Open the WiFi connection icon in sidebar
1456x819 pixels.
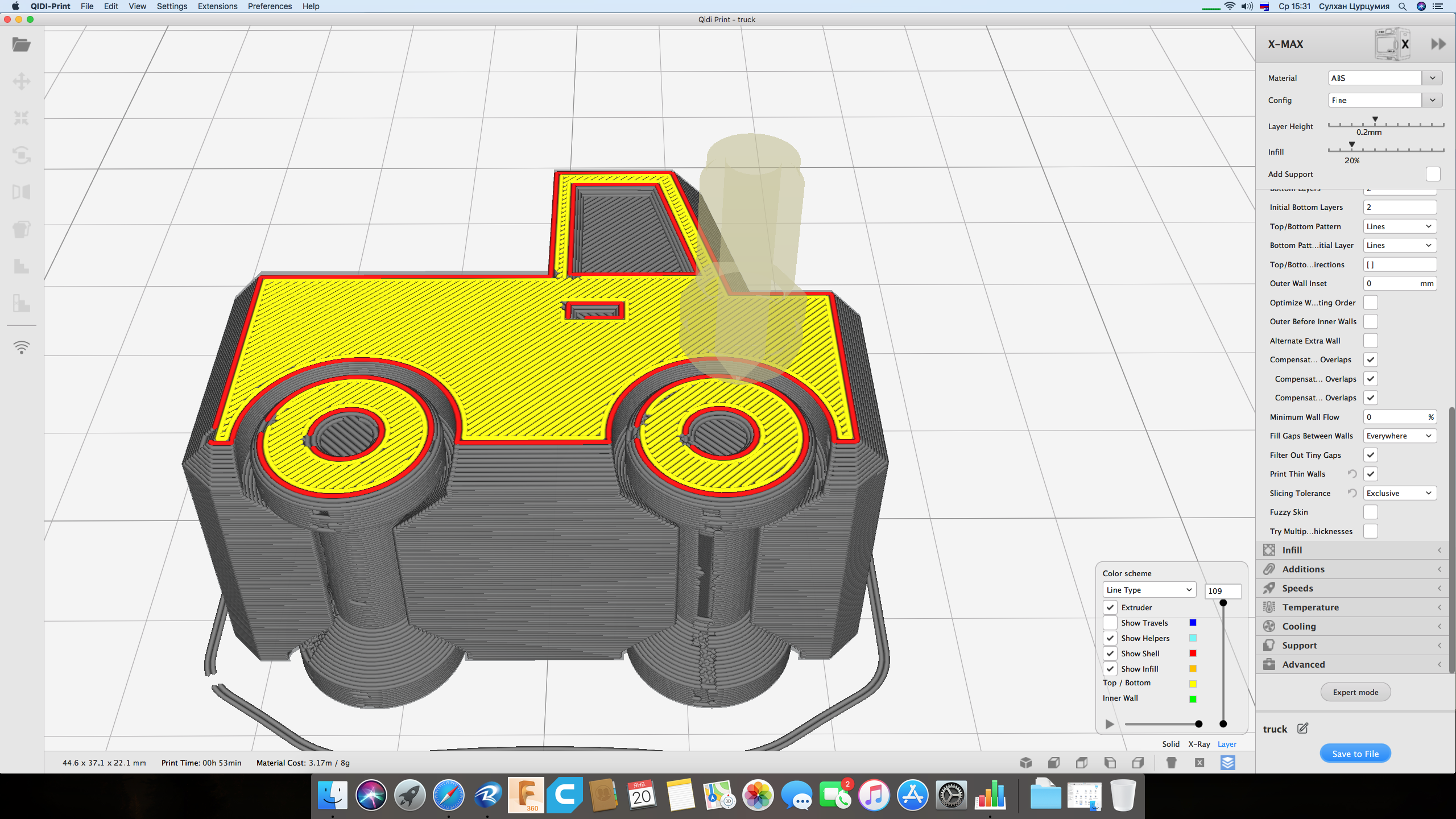pyautogui.click(x=22, y=347)
